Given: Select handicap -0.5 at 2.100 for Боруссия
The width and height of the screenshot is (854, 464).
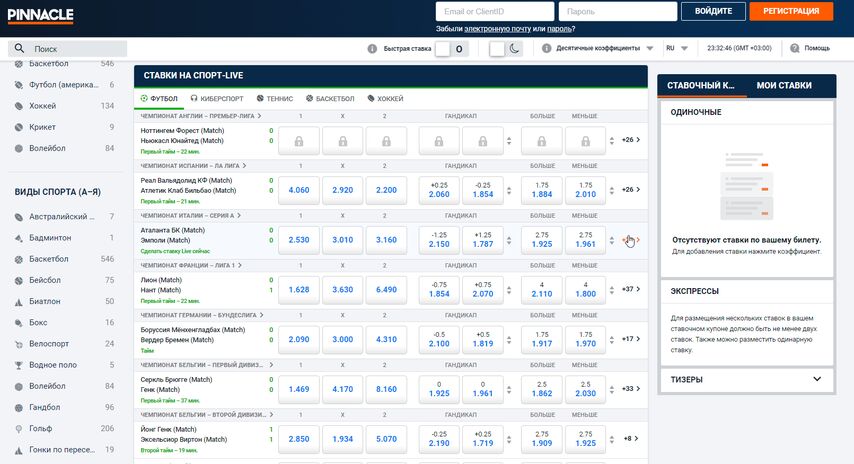Looking at the screenshot, I should (x=439, y=339).
